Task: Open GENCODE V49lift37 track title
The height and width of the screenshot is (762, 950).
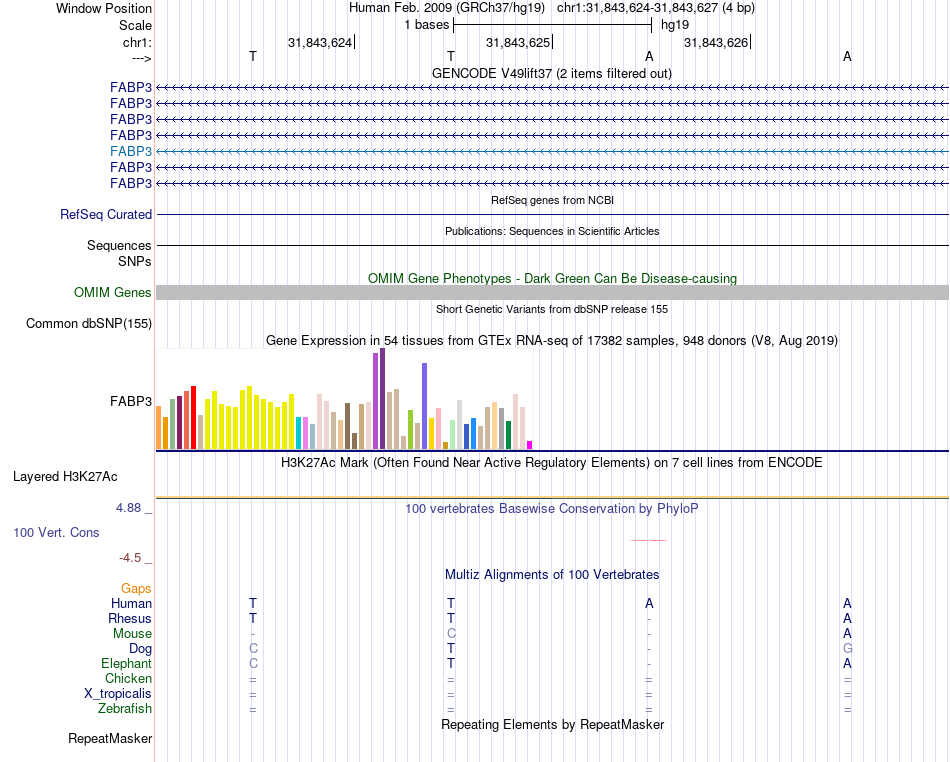Action: (x=551, y=73)
